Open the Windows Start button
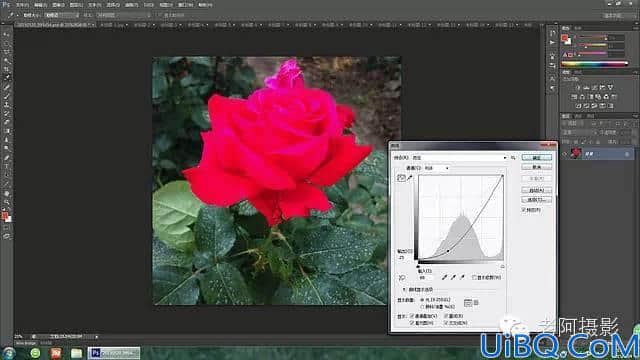 coord(8,353)
